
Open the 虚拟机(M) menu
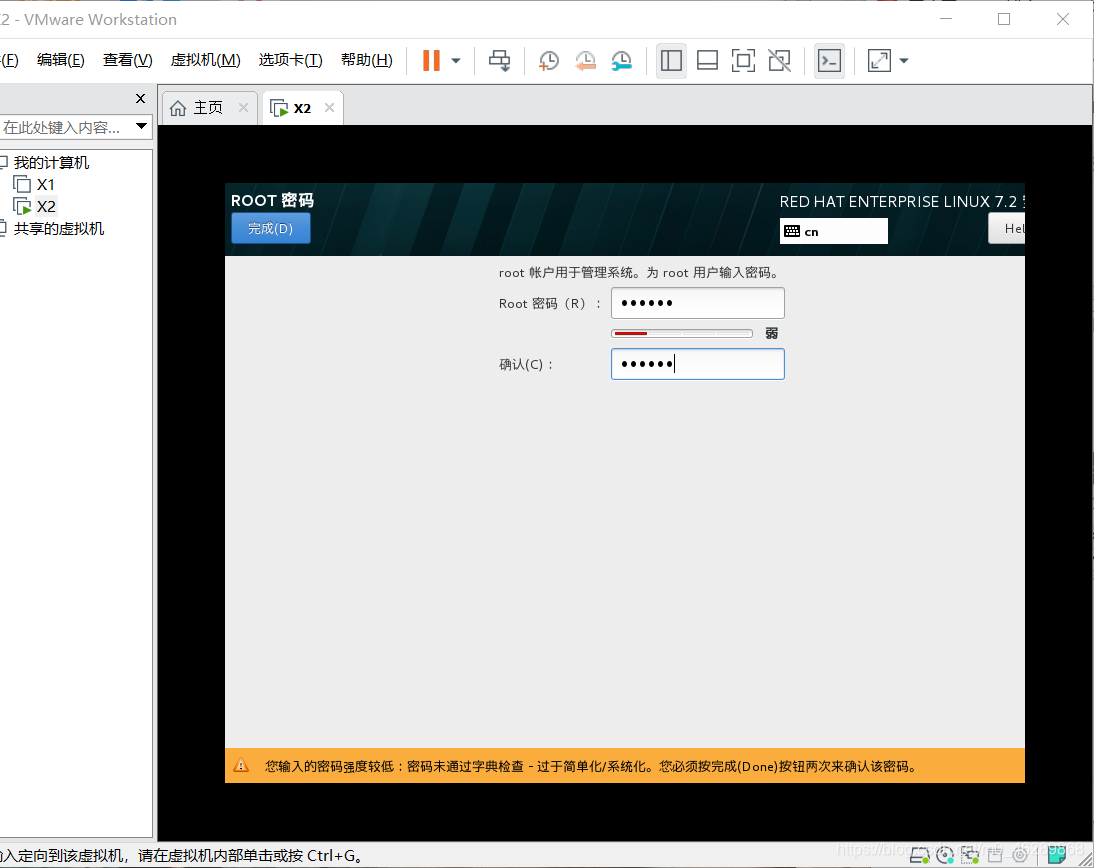tap(206, 60)
